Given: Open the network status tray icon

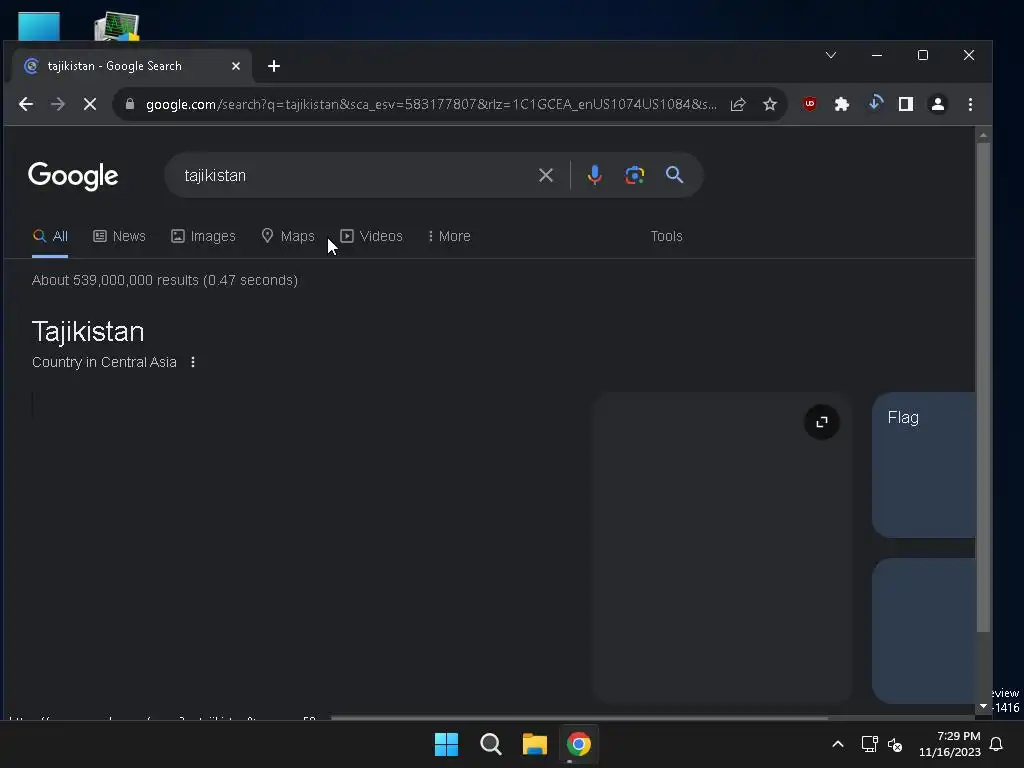Looking at the screenshot, I should pyautogui.click(x=869, y=744).
